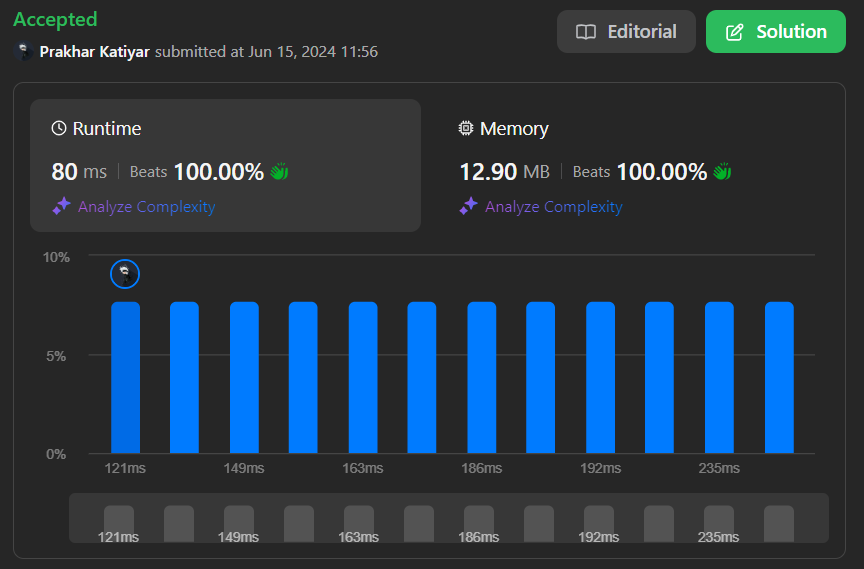Click the 121ms segment in range slider
Viewport: 864px width, 569px height.
click(x=118, y=523)
